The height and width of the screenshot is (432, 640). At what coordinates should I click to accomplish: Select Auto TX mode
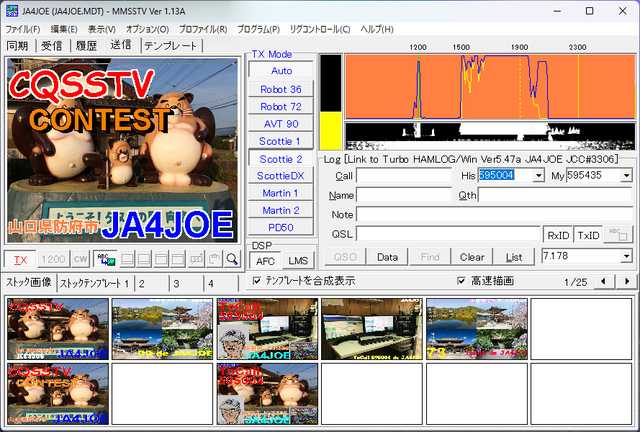click(x=281, y=71)
